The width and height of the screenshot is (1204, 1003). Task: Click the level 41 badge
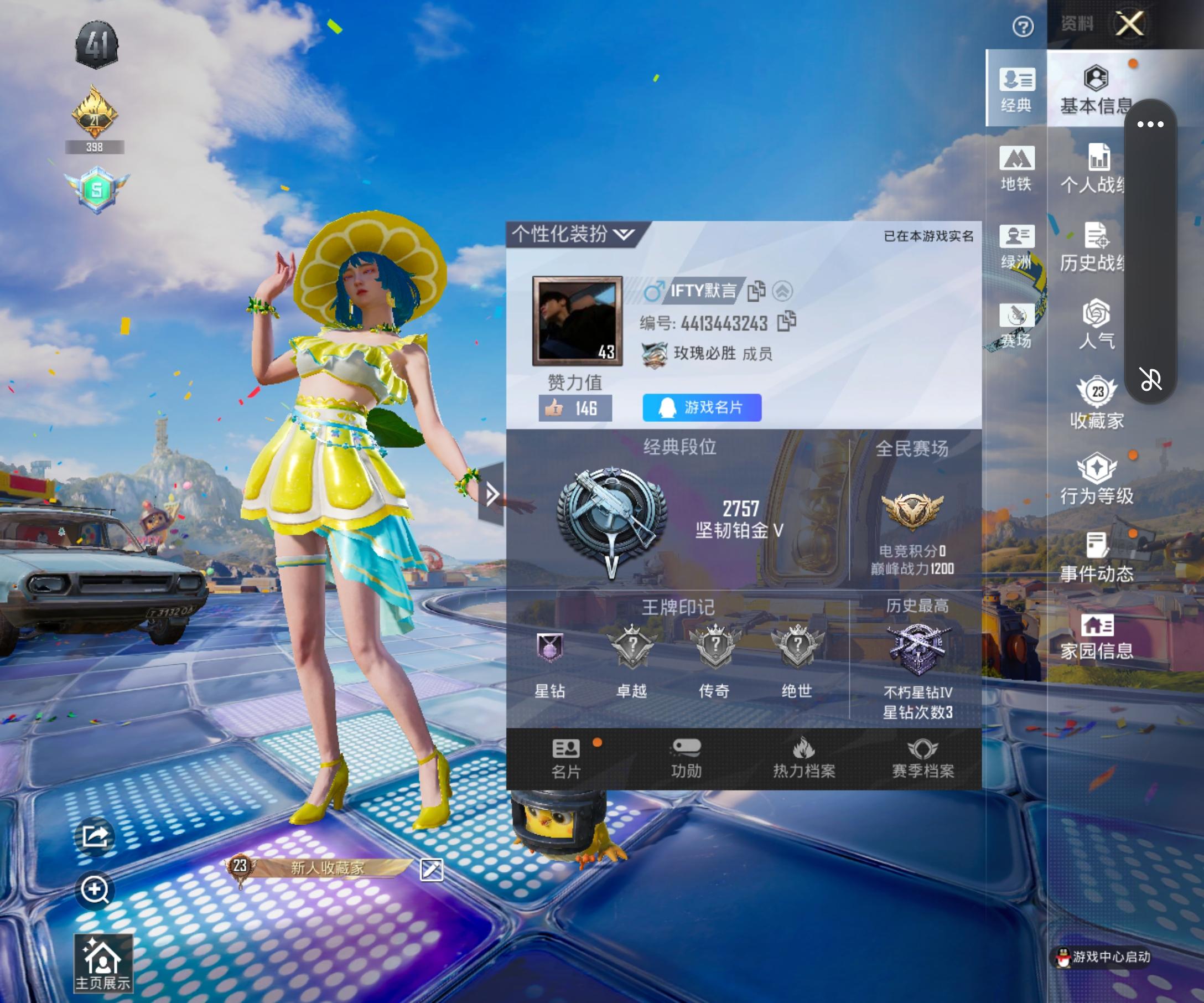[x=97, y=45]
